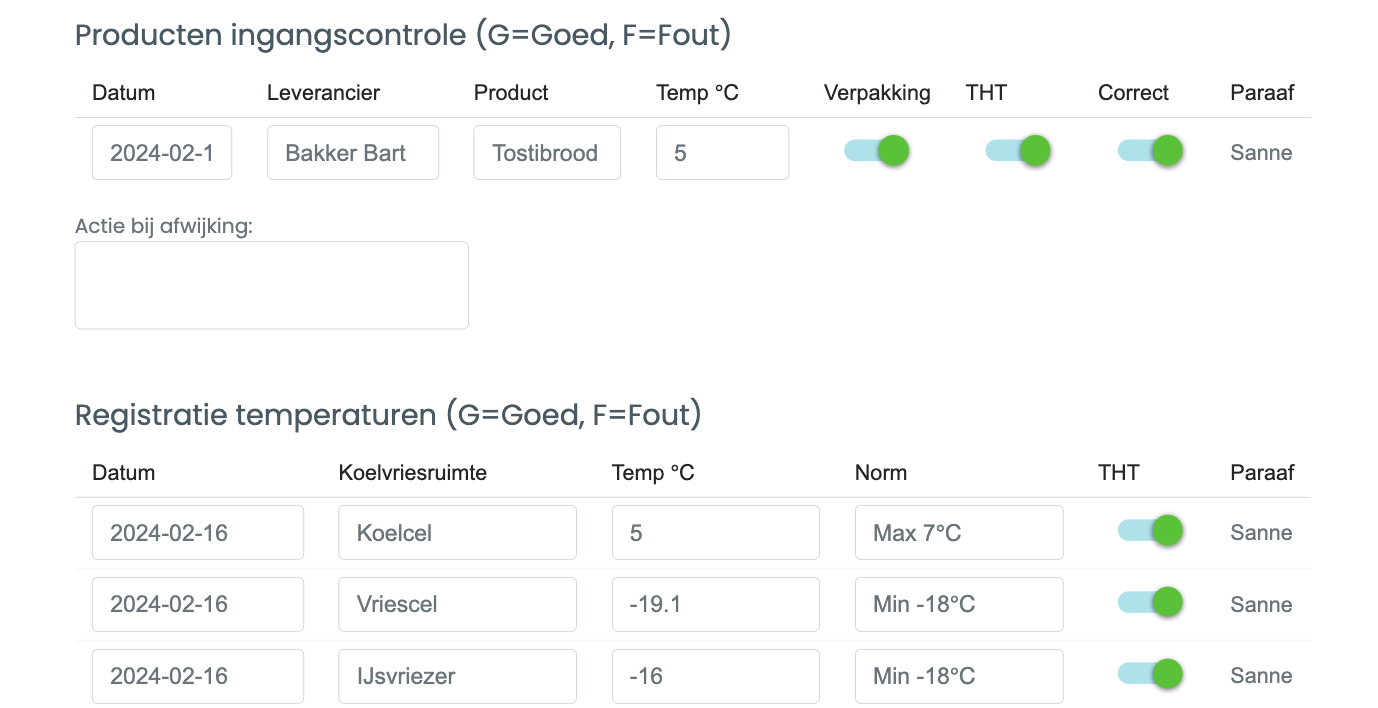Click the Tostibrood product field

[547, 153]
